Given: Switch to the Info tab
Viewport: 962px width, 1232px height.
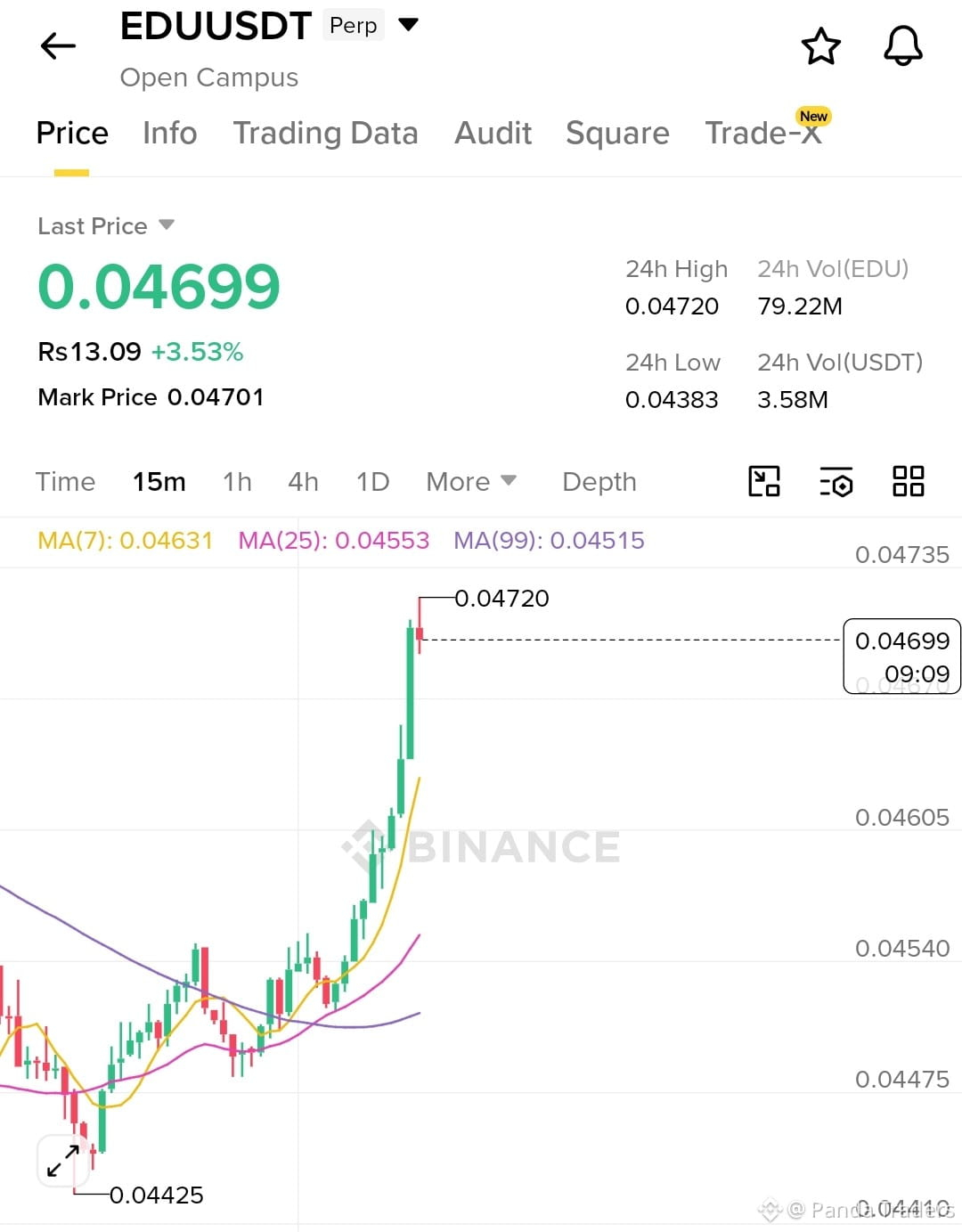Looking at the screenshot, I should click(x=170, y=133).
